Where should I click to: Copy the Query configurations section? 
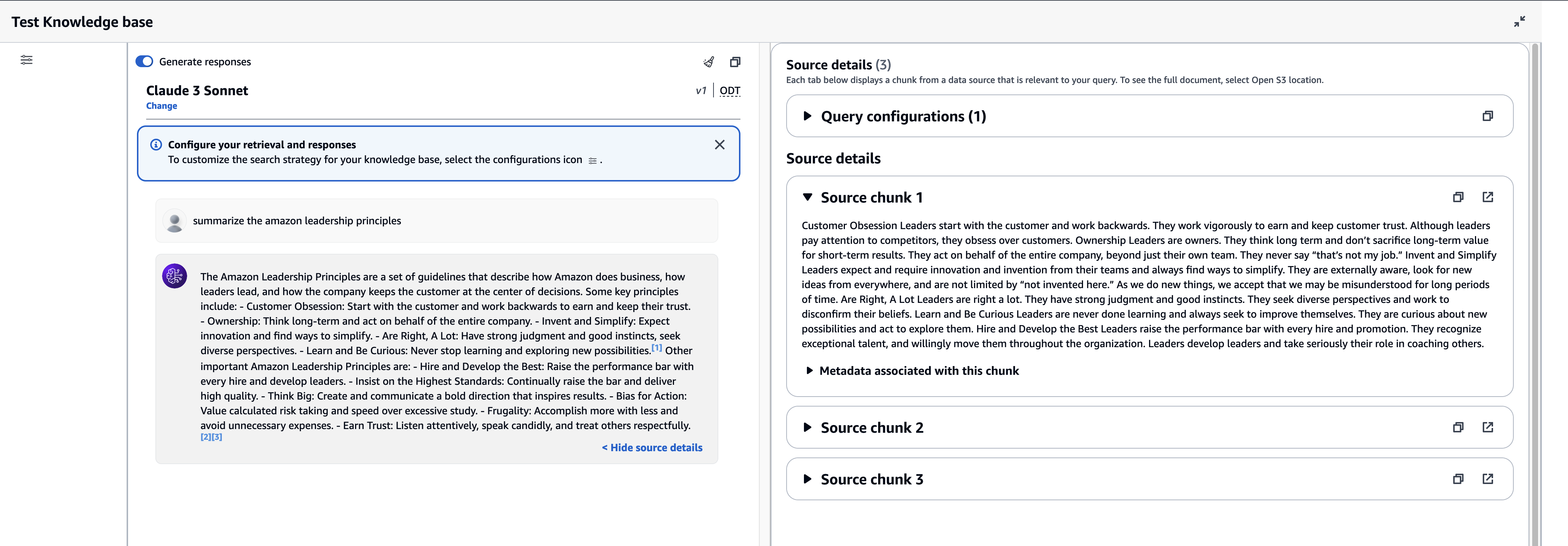1487,115
